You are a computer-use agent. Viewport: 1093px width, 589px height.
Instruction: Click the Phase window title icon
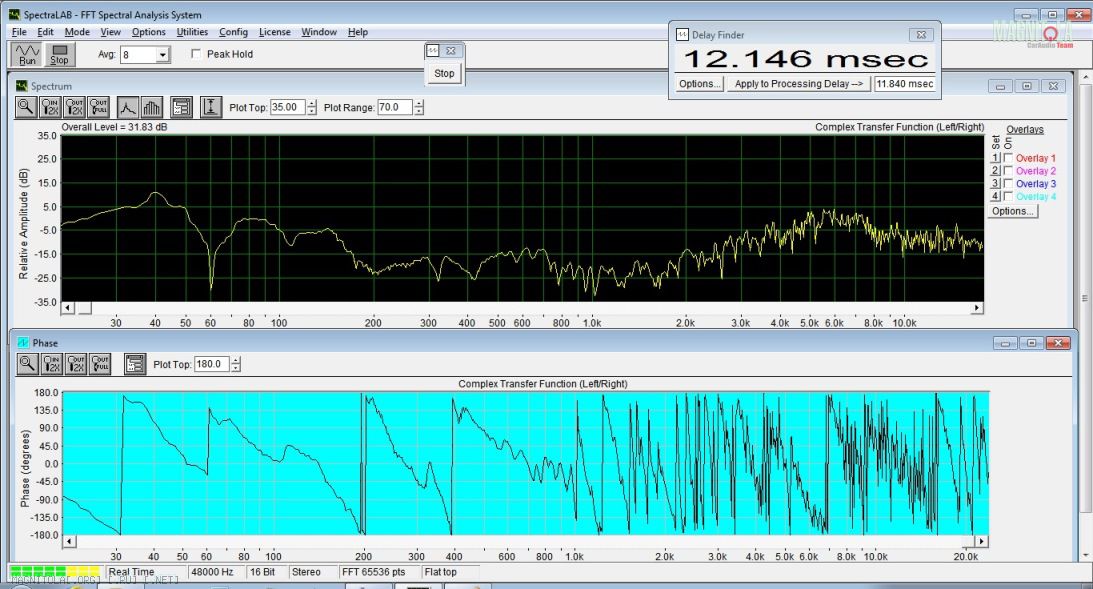(23, 342)
